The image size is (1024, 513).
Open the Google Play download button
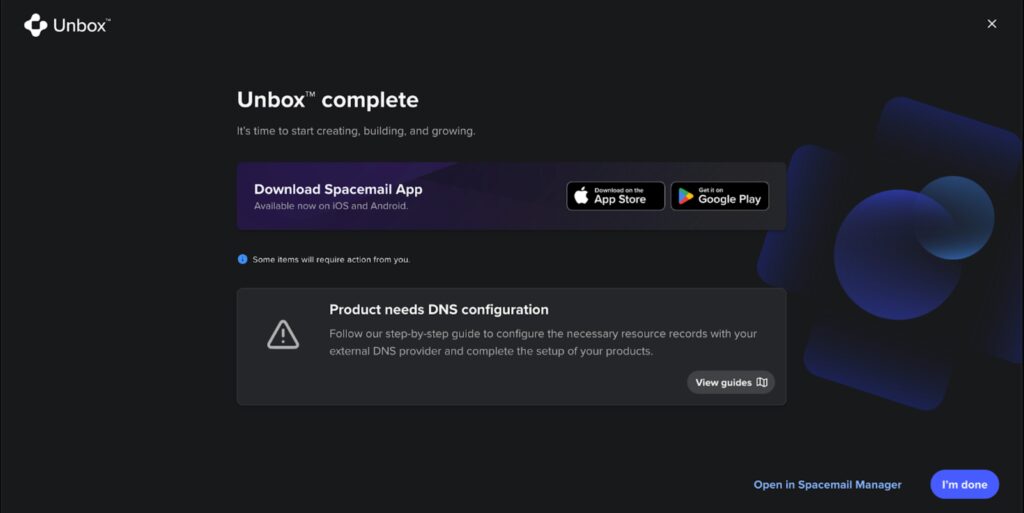point(719,196)
